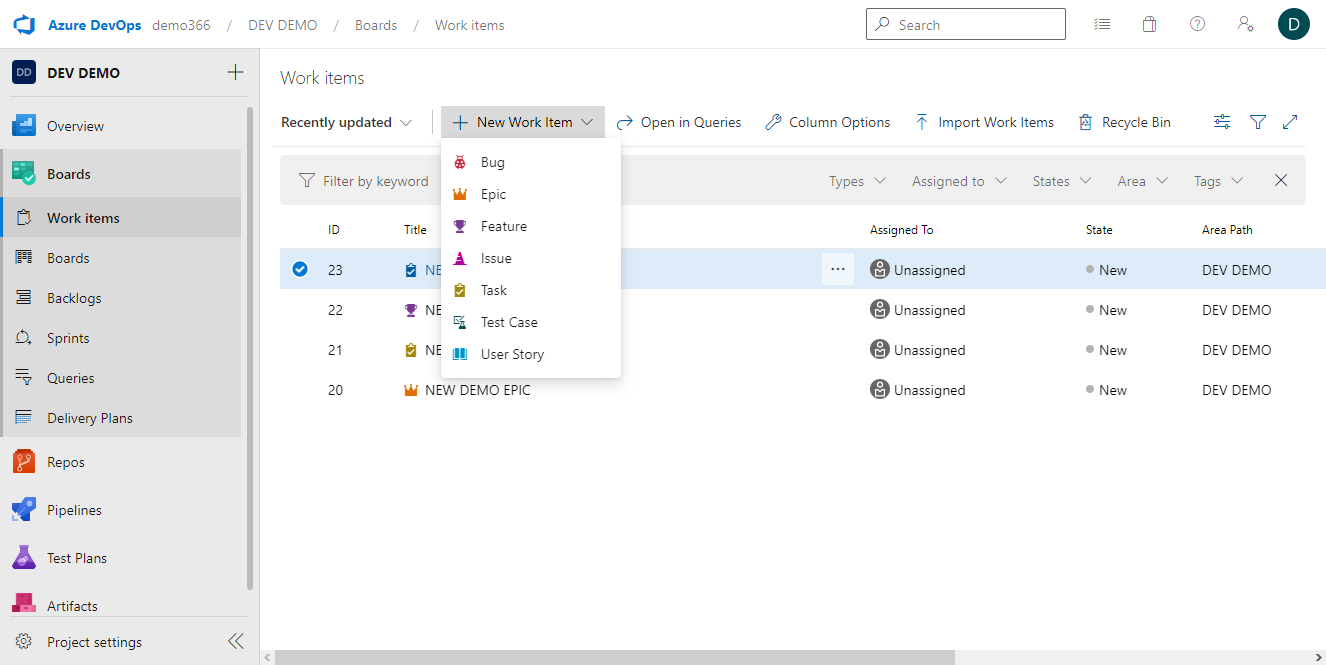Select the row with ID 22
Viewport: 1326px width, 665px height.
[x=803, y=310]
